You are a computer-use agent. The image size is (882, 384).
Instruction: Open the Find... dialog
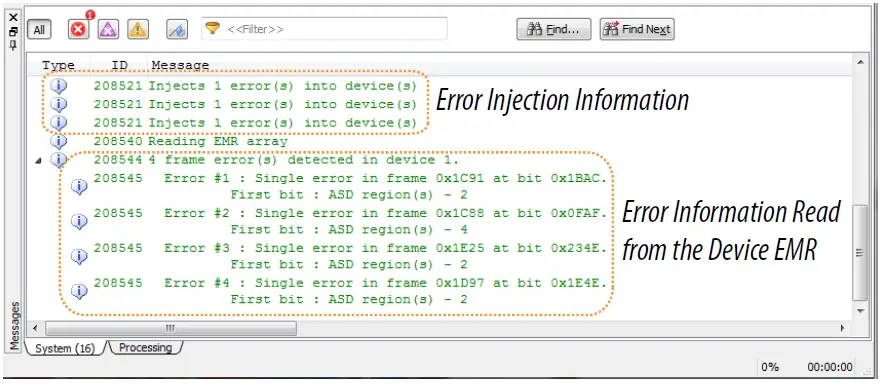(554, 29)
